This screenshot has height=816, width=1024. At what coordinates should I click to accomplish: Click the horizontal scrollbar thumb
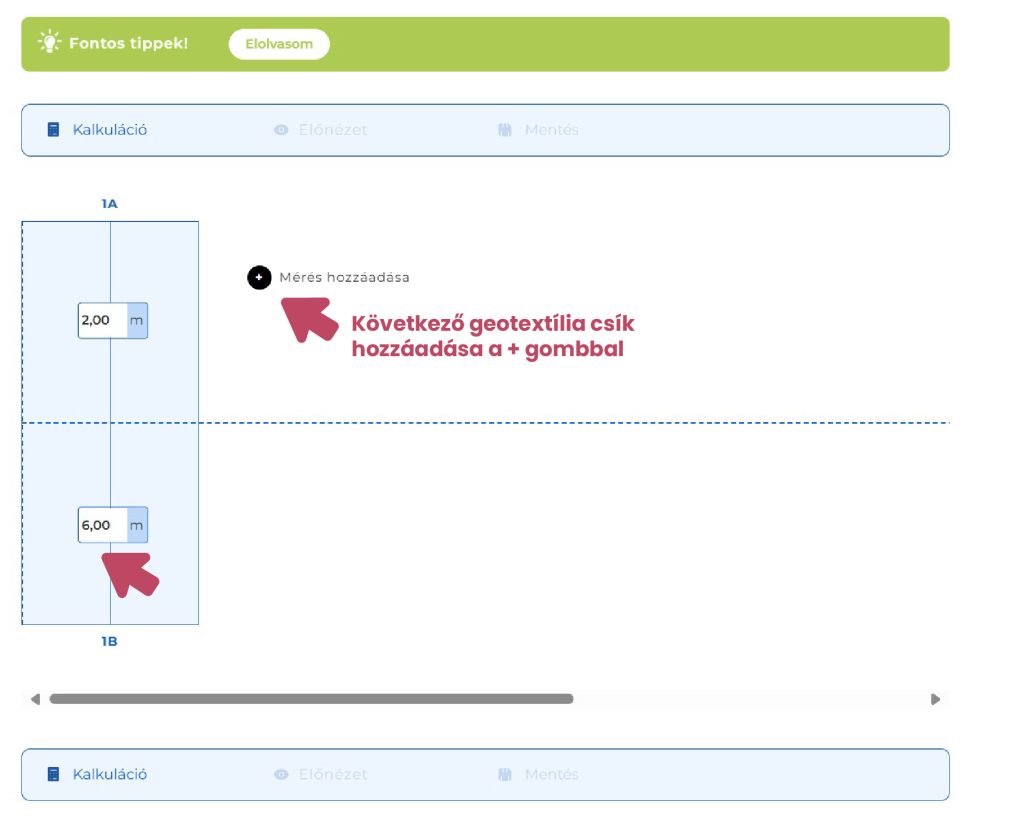coord(311,699)
